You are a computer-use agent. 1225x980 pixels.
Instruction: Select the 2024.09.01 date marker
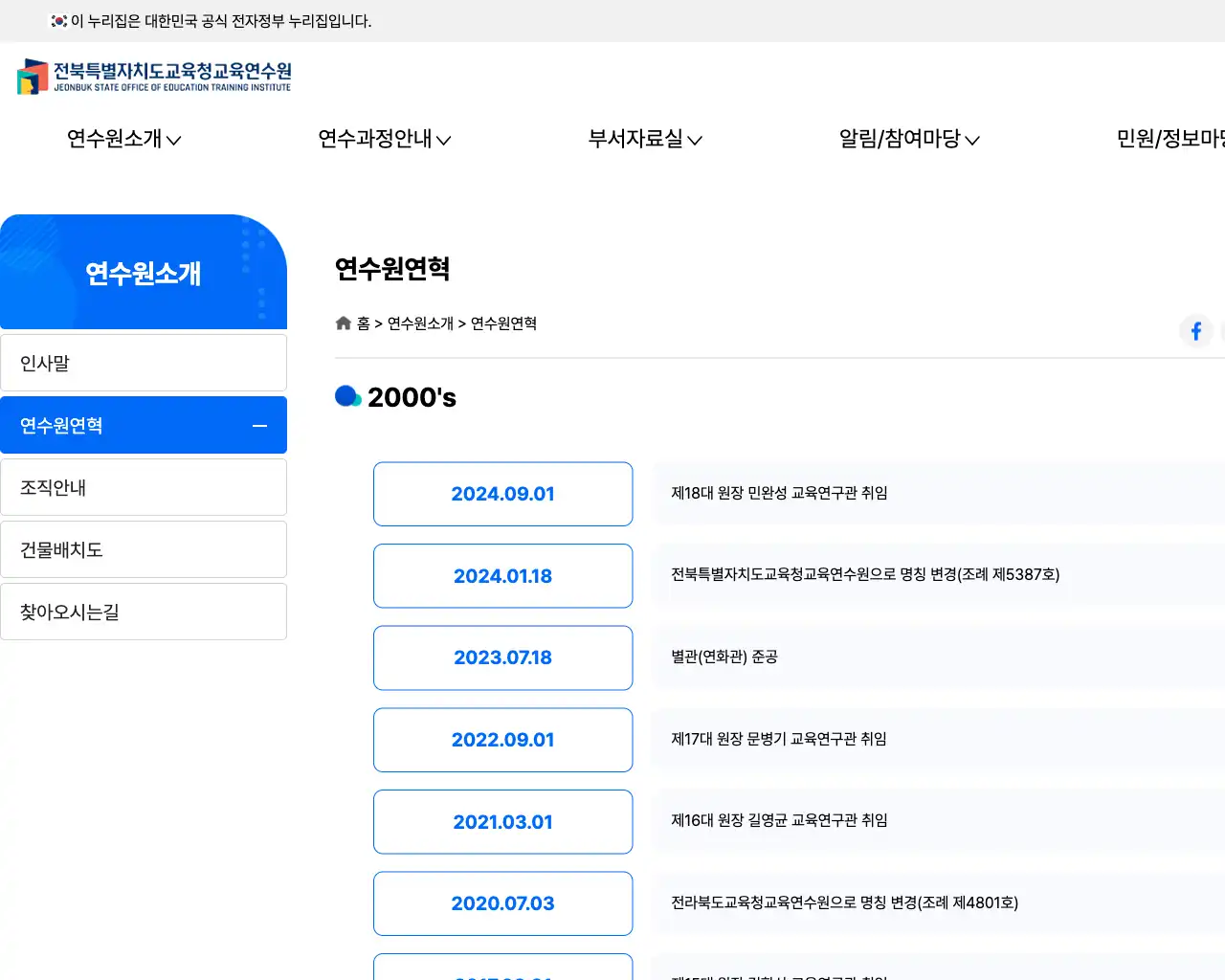tap(502, 494)
